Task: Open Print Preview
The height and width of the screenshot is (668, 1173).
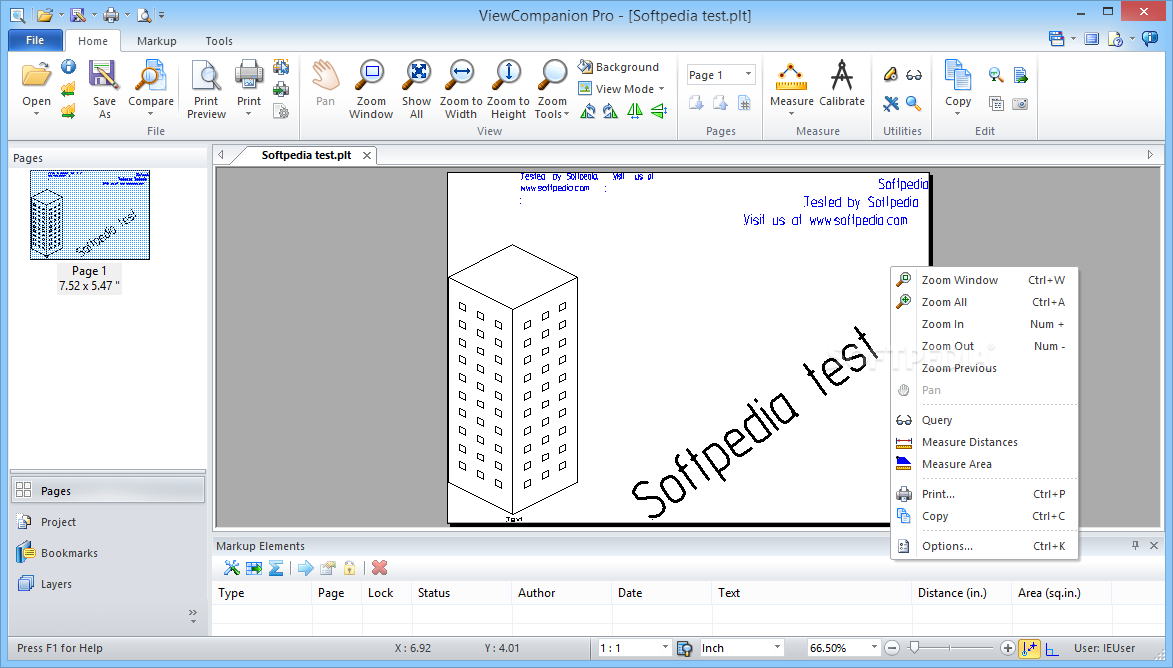Action: 206,89
